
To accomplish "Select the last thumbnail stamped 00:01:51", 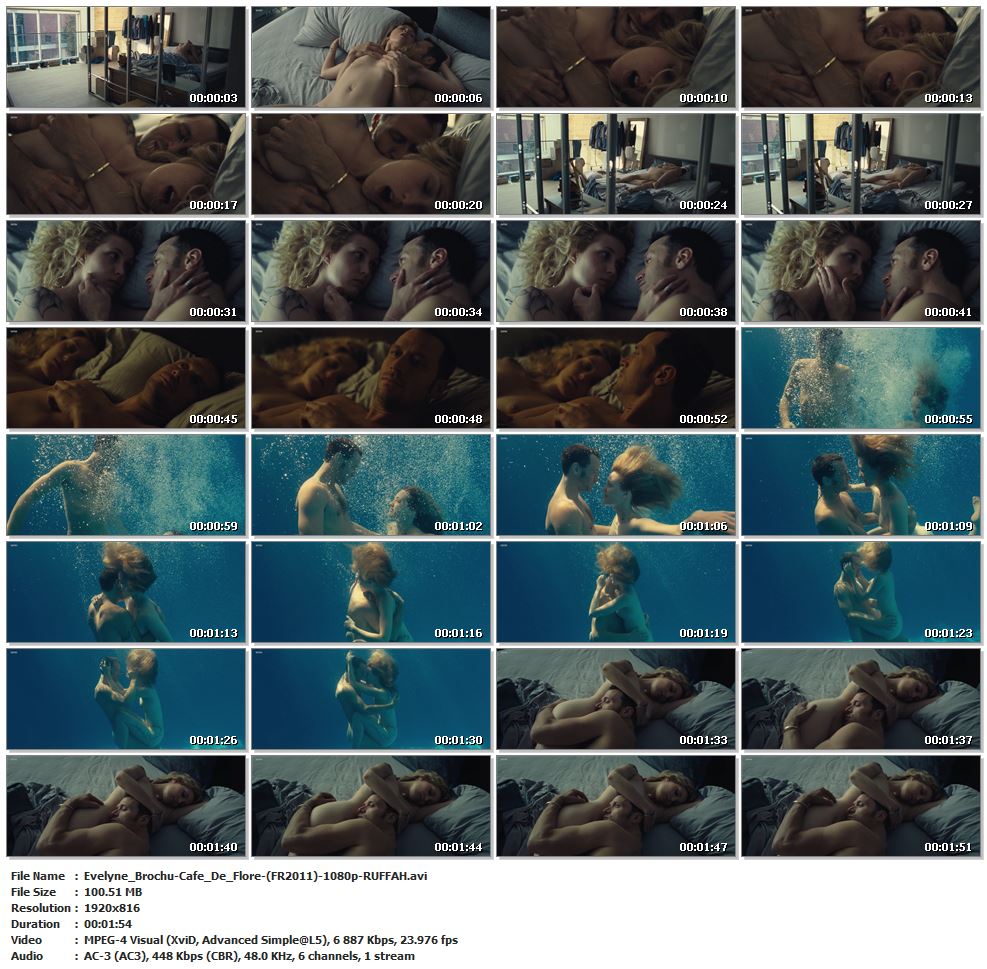I will coord(861,807).
